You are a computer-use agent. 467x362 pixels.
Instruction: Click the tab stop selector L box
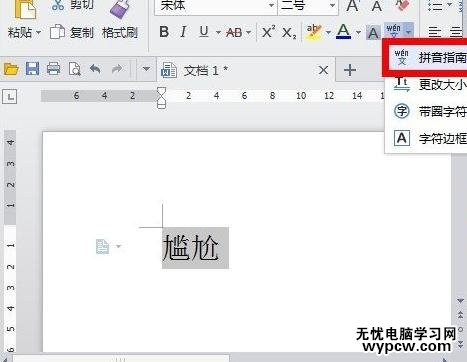[x=10, y=97]
